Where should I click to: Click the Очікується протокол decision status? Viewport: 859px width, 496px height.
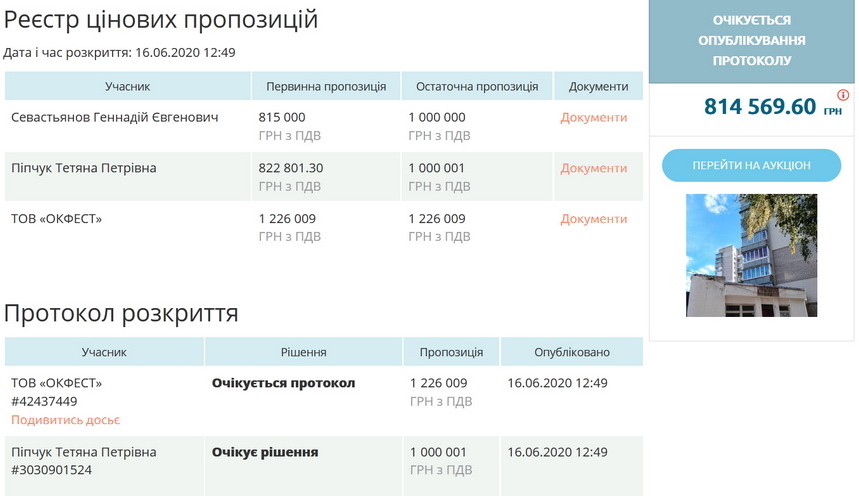pos(283,383)
